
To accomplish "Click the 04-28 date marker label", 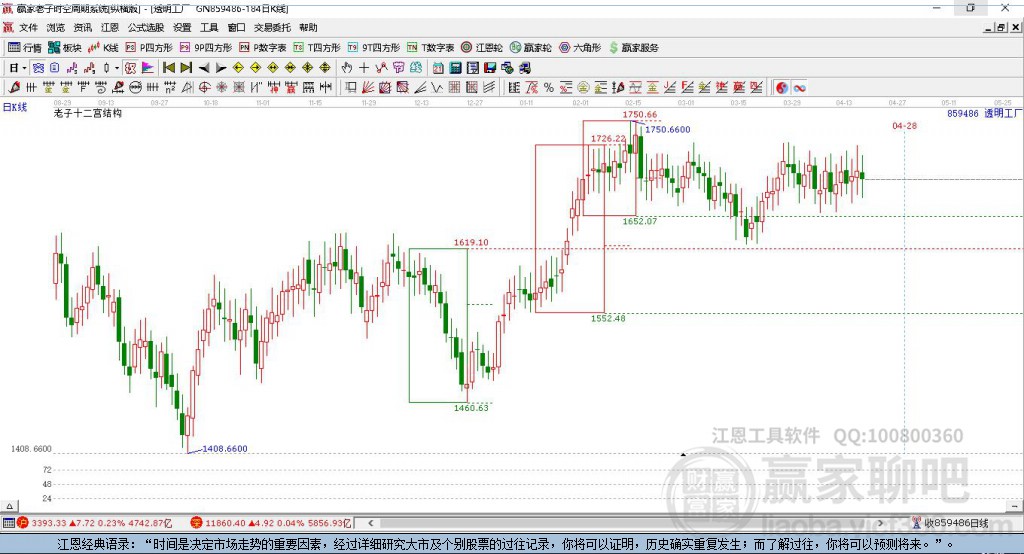I will coord(904,125).
